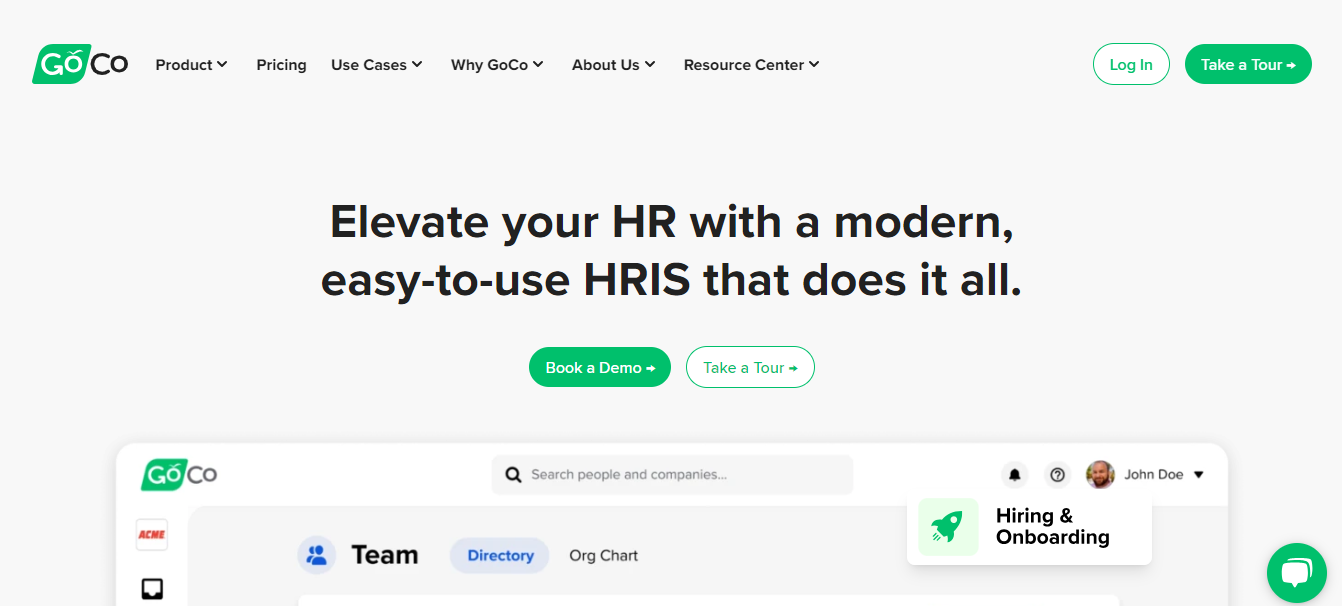Screen dimensions: 1342x606
Task: Click the help question mark icon
Action: point(1057,475)
